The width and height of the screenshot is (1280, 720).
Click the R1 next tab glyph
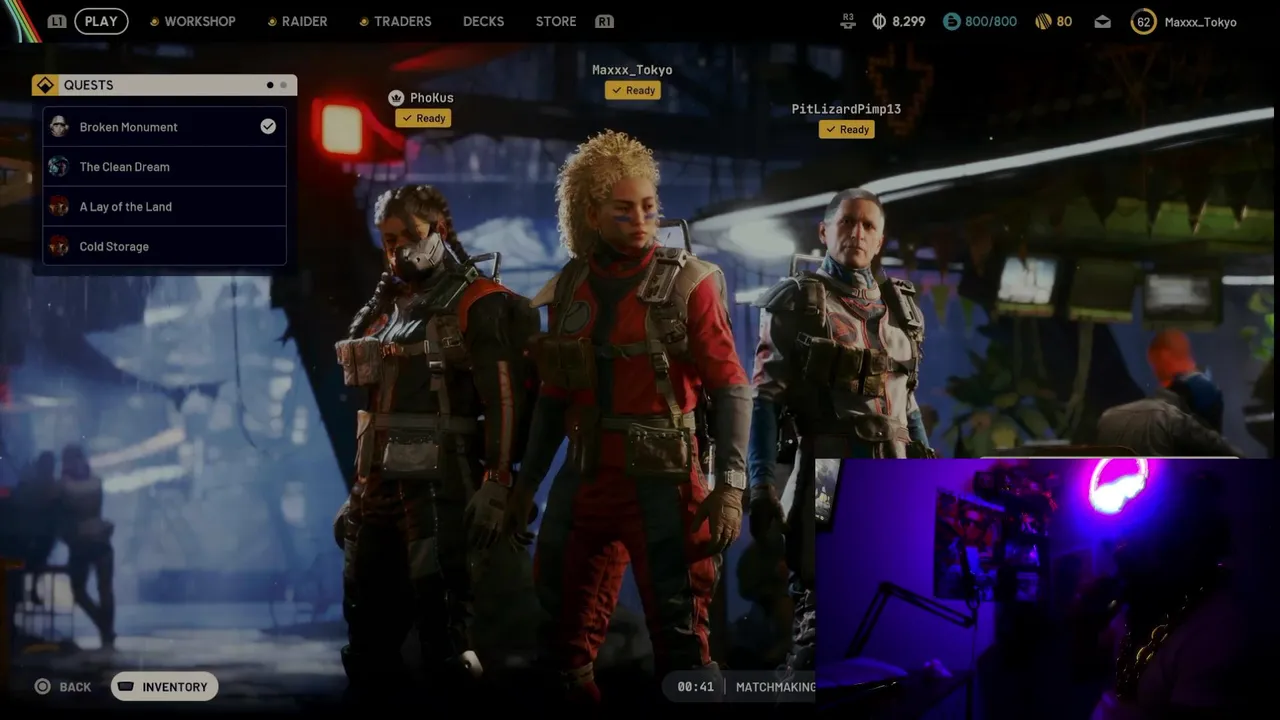604,21
